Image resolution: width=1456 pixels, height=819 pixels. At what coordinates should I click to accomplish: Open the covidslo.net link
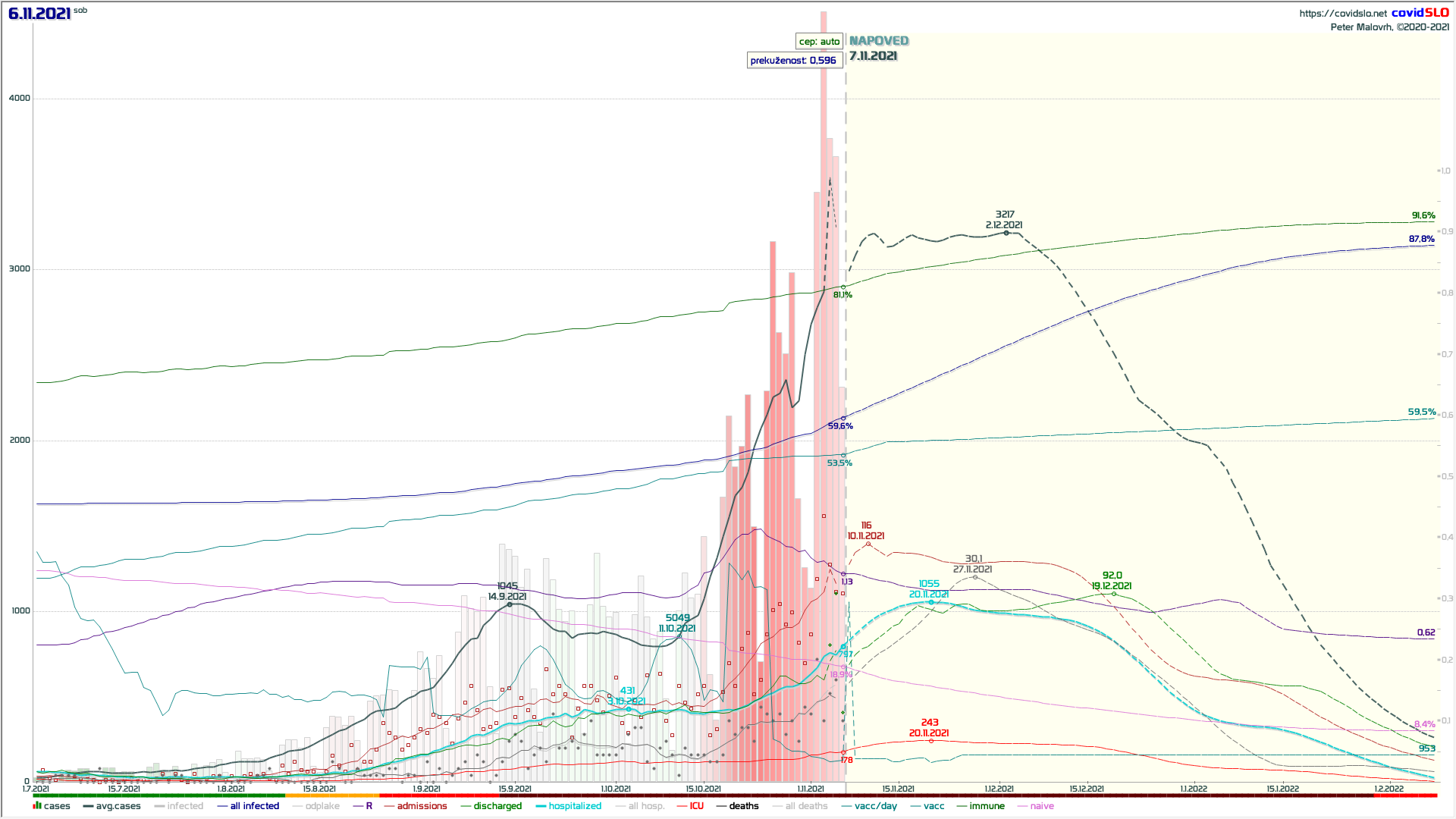pyautogui.click(x=1342, y=13)
